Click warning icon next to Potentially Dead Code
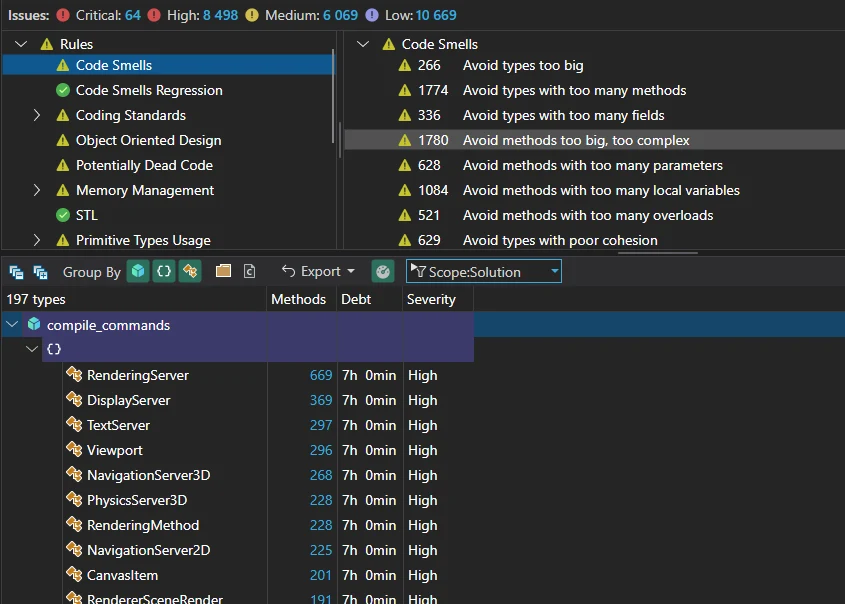 pyautogui.click(x=63, y=165)
